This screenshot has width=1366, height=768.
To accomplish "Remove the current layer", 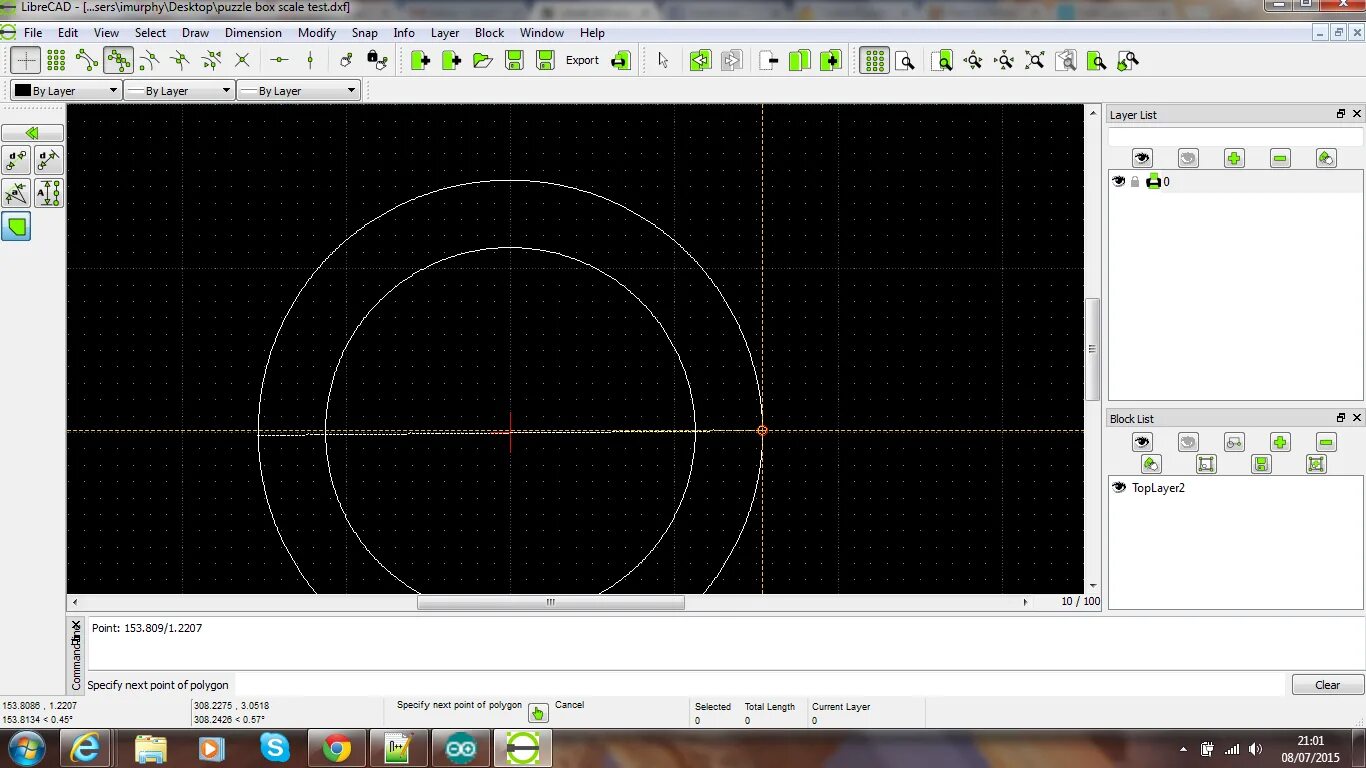I will pos(1280,158).
